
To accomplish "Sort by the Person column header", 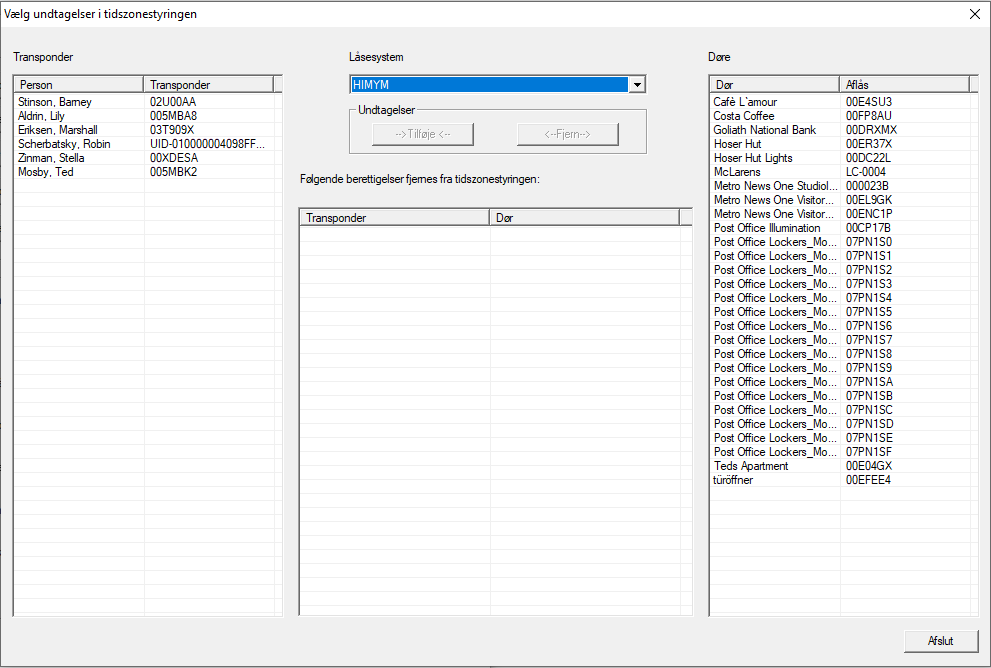I will point(78,85).
